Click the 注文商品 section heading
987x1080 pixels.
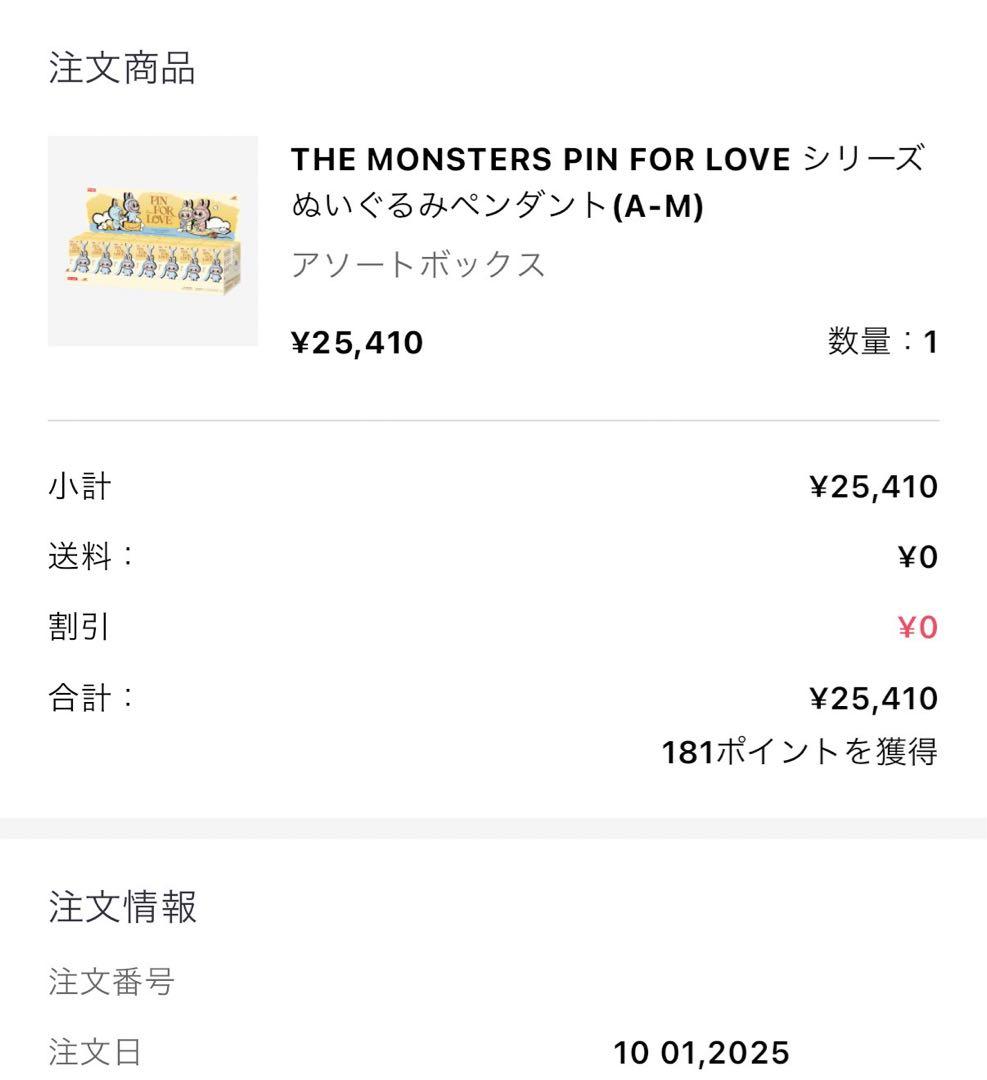pyautogui.click(x=122, y=68)
